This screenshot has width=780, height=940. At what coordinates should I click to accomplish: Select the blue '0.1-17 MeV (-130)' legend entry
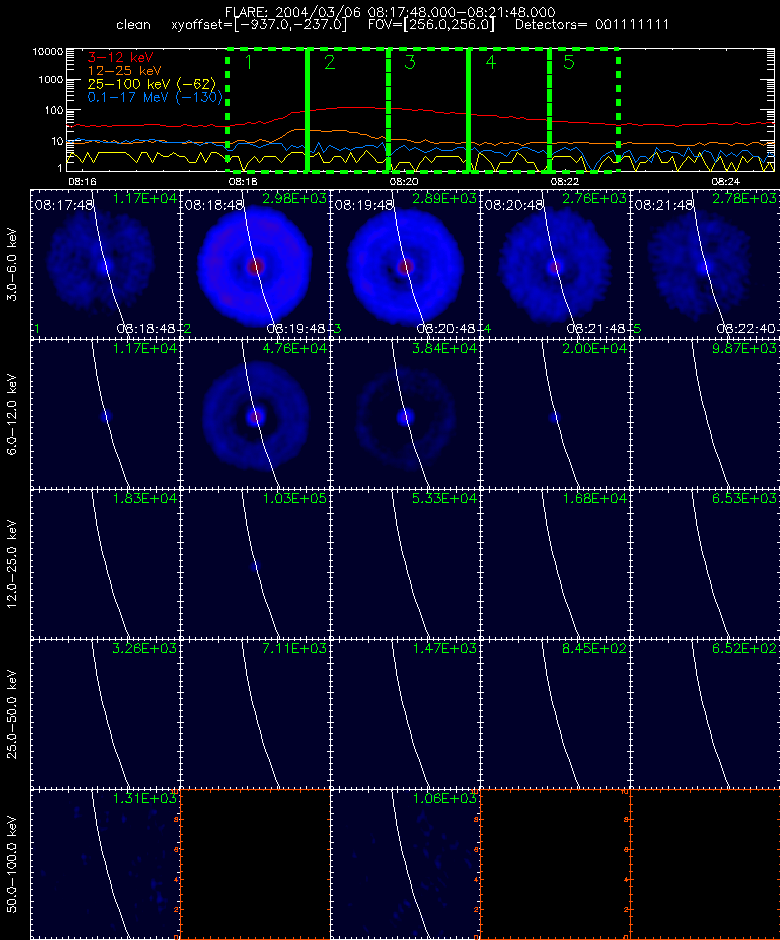(155, 97)
